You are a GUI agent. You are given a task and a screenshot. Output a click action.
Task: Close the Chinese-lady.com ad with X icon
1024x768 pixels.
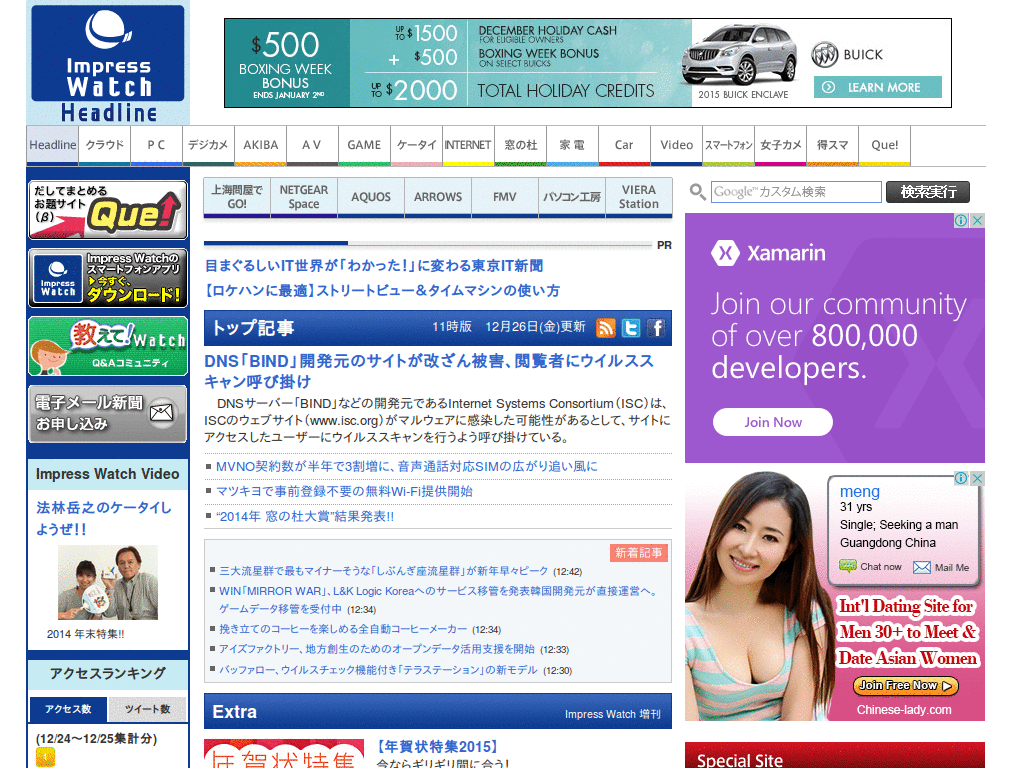[x=977, y=479]
